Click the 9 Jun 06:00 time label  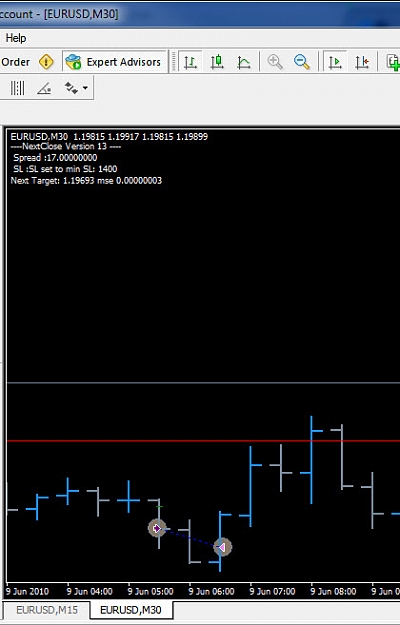211,592
